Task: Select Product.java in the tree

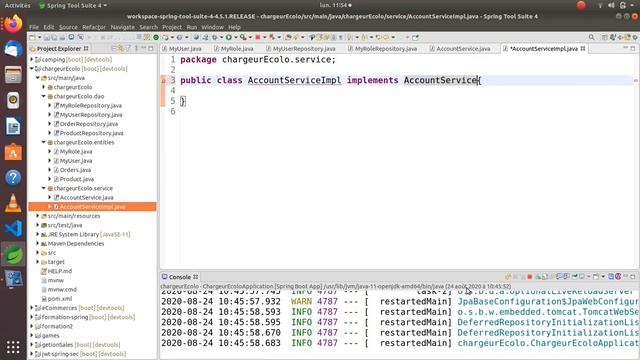Action: (x=77, y=179)
